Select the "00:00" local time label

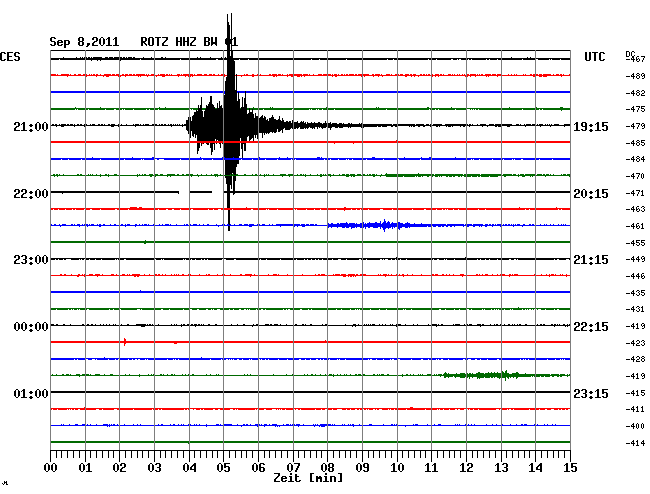point(31,327)
